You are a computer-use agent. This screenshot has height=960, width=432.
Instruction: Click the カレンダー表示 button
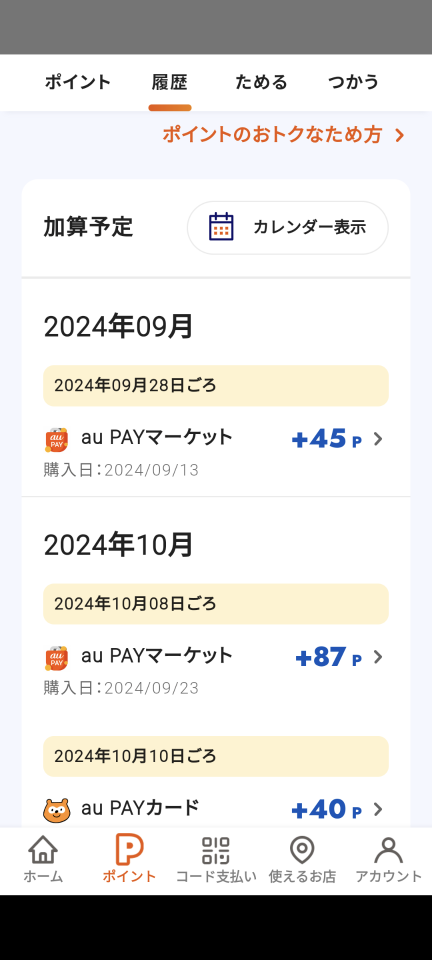point(288,228)
